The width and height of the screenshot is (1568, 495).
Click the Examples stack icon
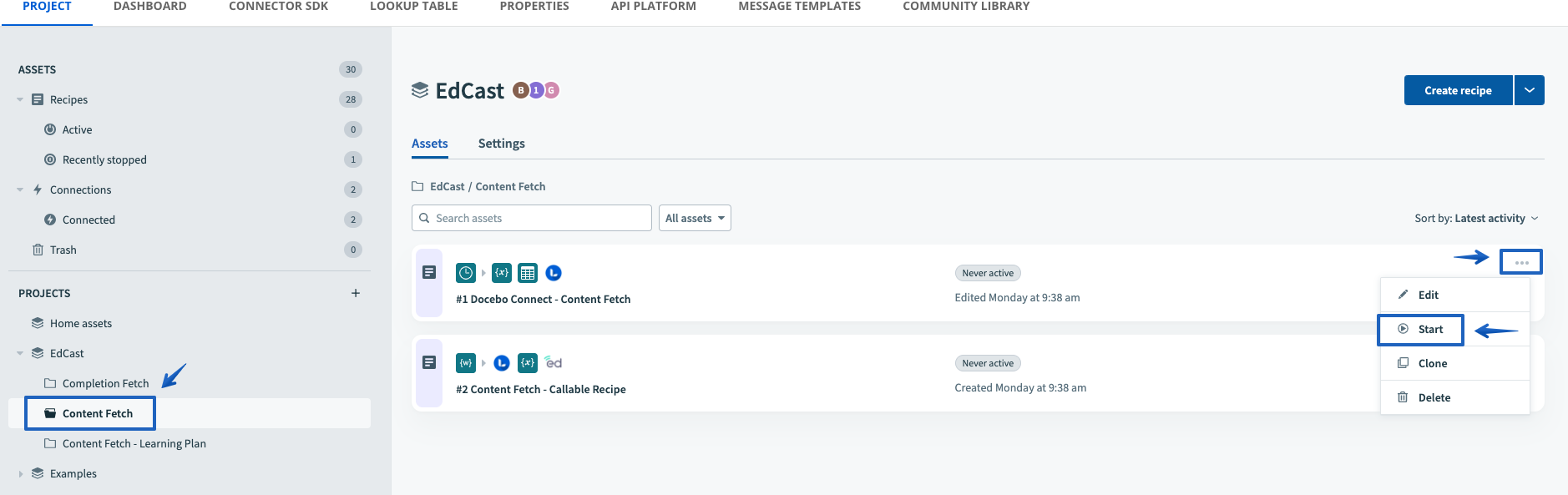click(38, 473)
